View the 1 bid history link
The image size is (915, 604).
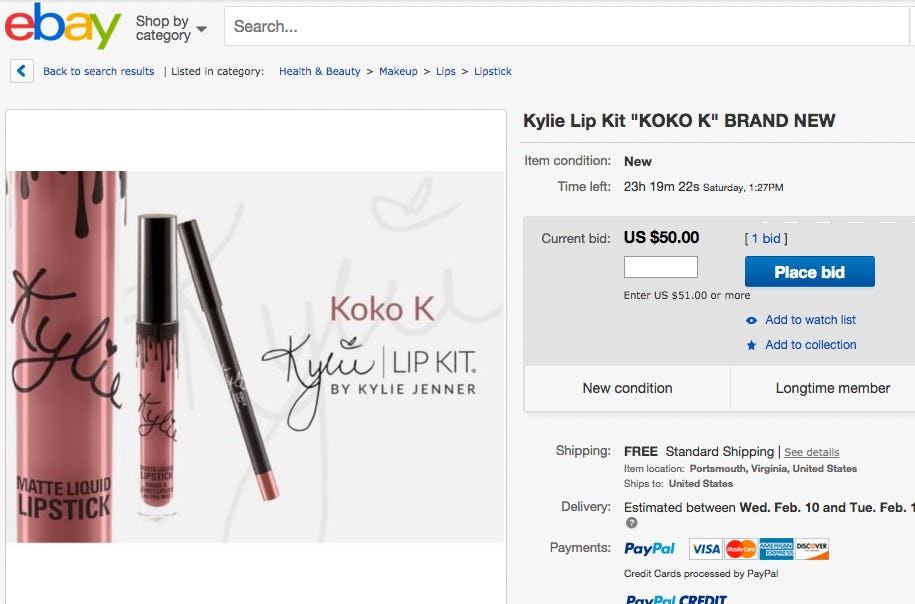(x=764, y=238)
